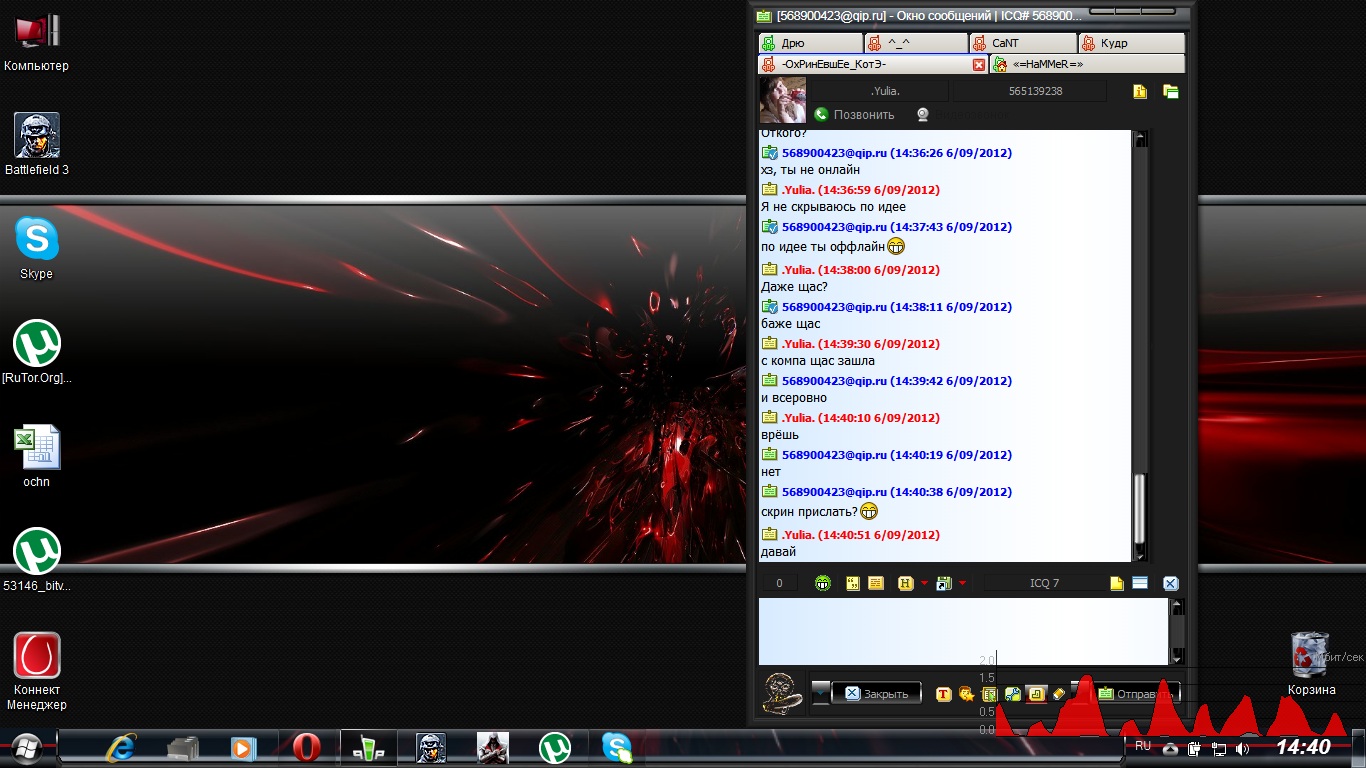Close the -ОхРинЕвшЕе_КотЭ- tab with red X
The image size is (1366, 768).
tap(979, 64)
